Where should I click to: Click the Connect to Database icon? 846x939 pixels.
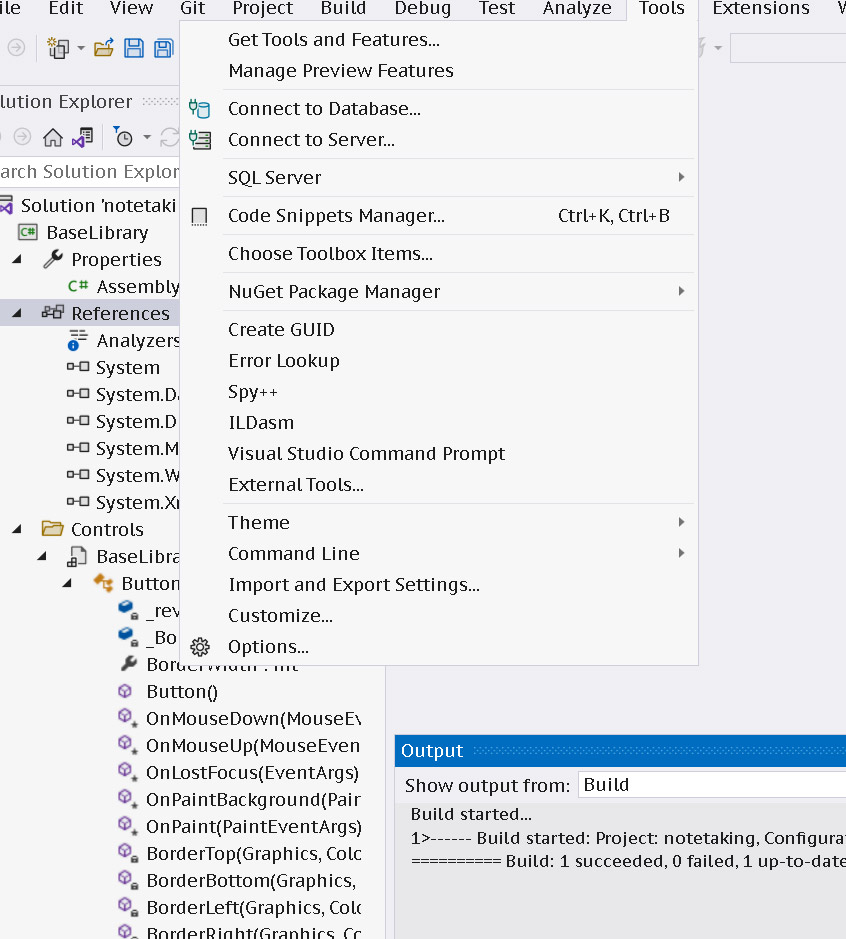[199, 108]
